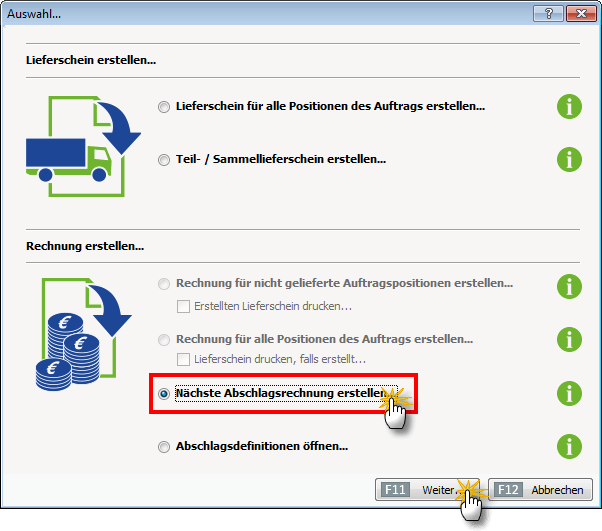Click the F12 Abbrechen button
Viewport: 602px width, 531px height.
[x=540, y=490]
